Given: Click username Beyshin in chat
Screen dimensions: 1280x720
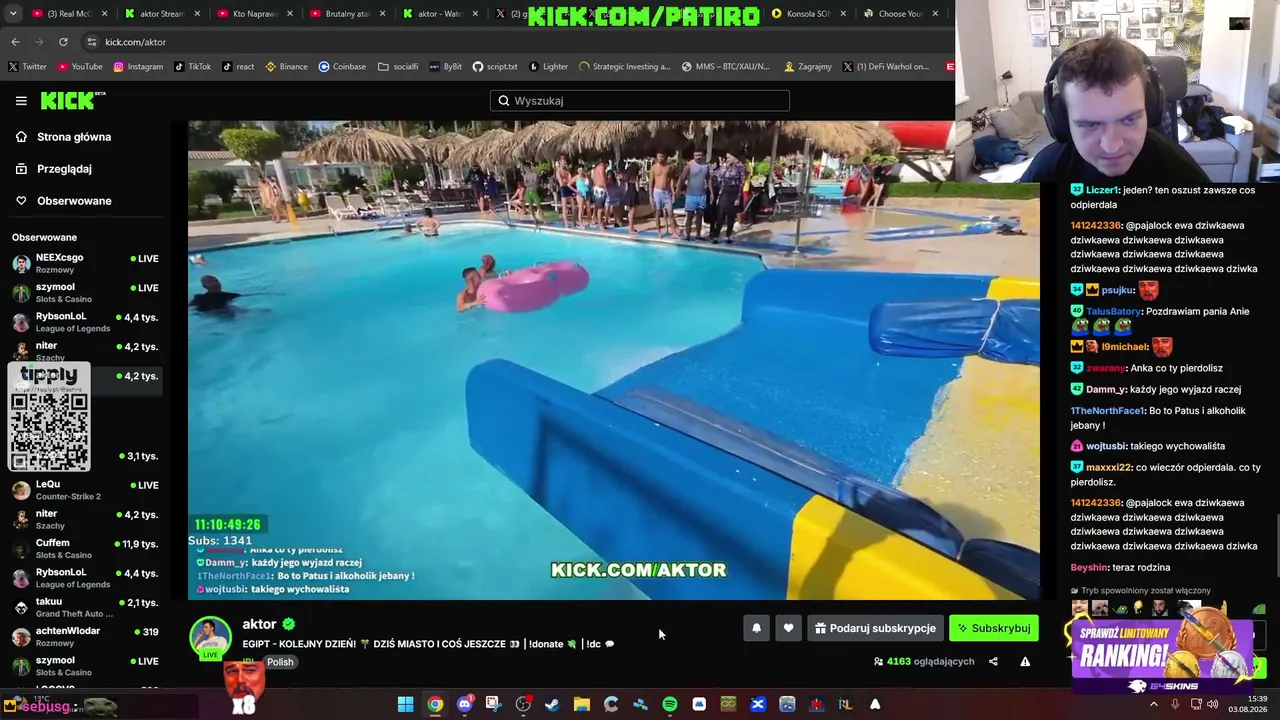Looking at the screenshot, I should [x=1090, y=568].
